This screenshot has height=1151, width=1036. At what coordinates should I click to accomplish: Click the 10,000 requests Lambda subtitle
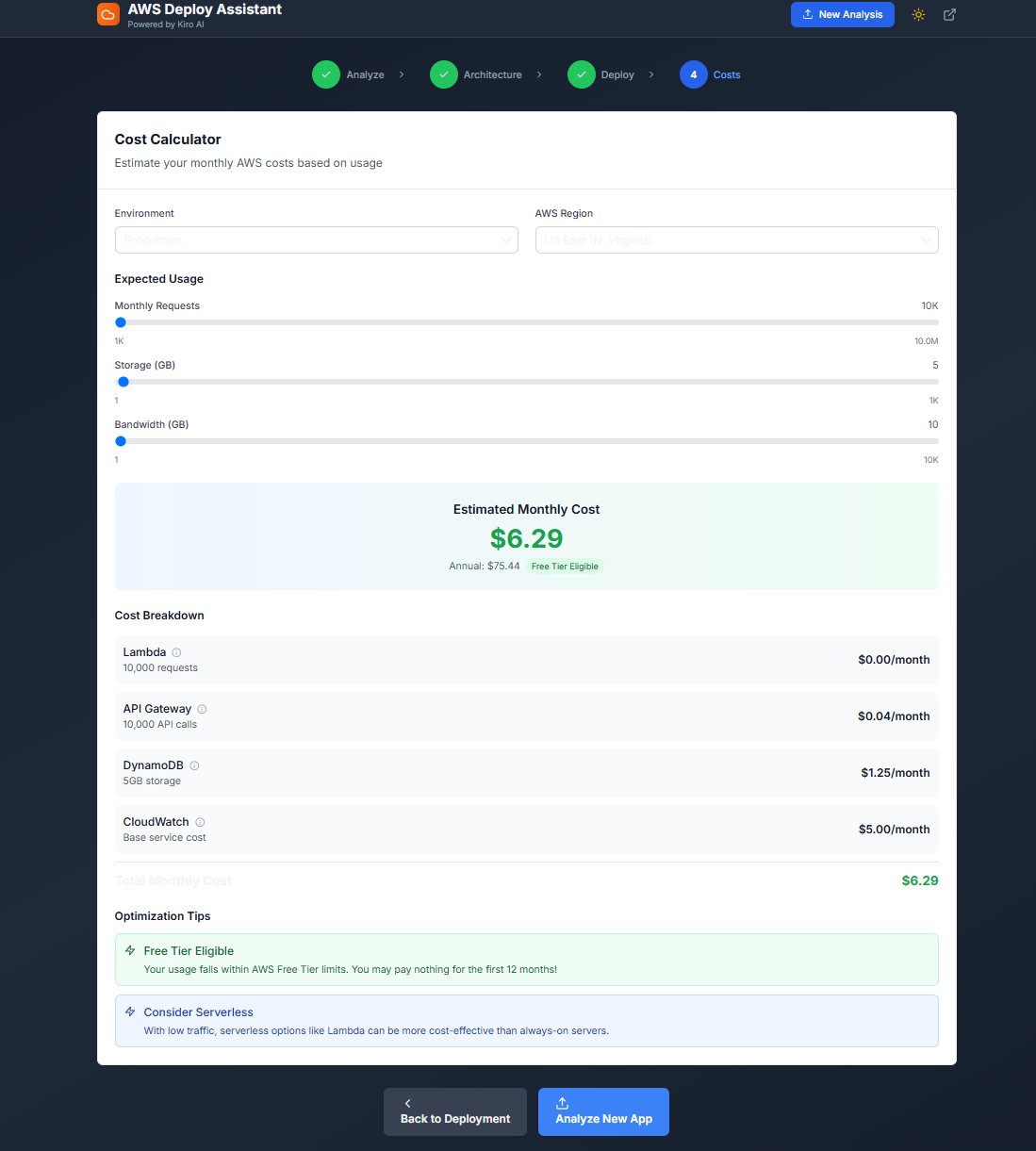(160, 667)
